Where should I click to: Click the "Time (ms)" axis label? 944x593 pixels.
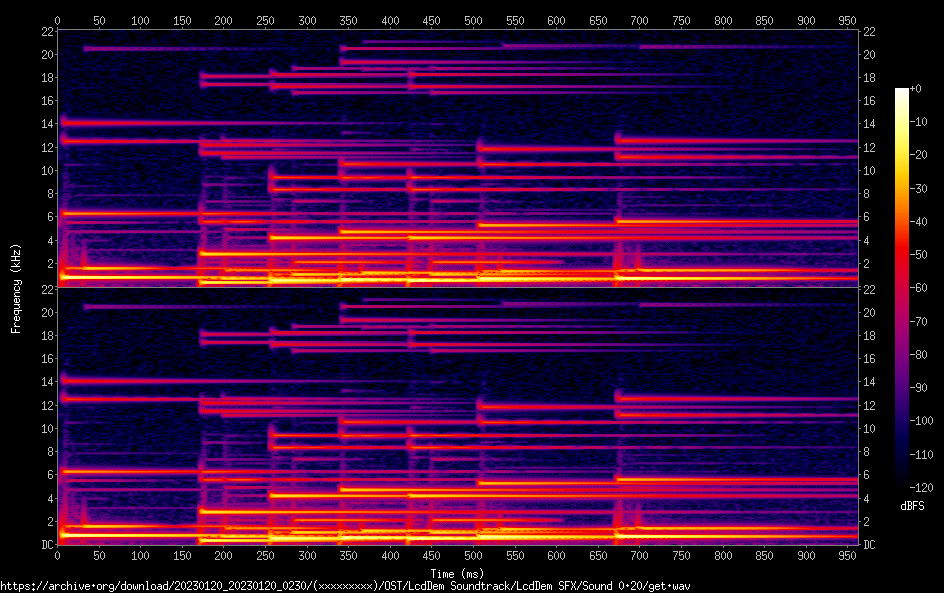457,573
